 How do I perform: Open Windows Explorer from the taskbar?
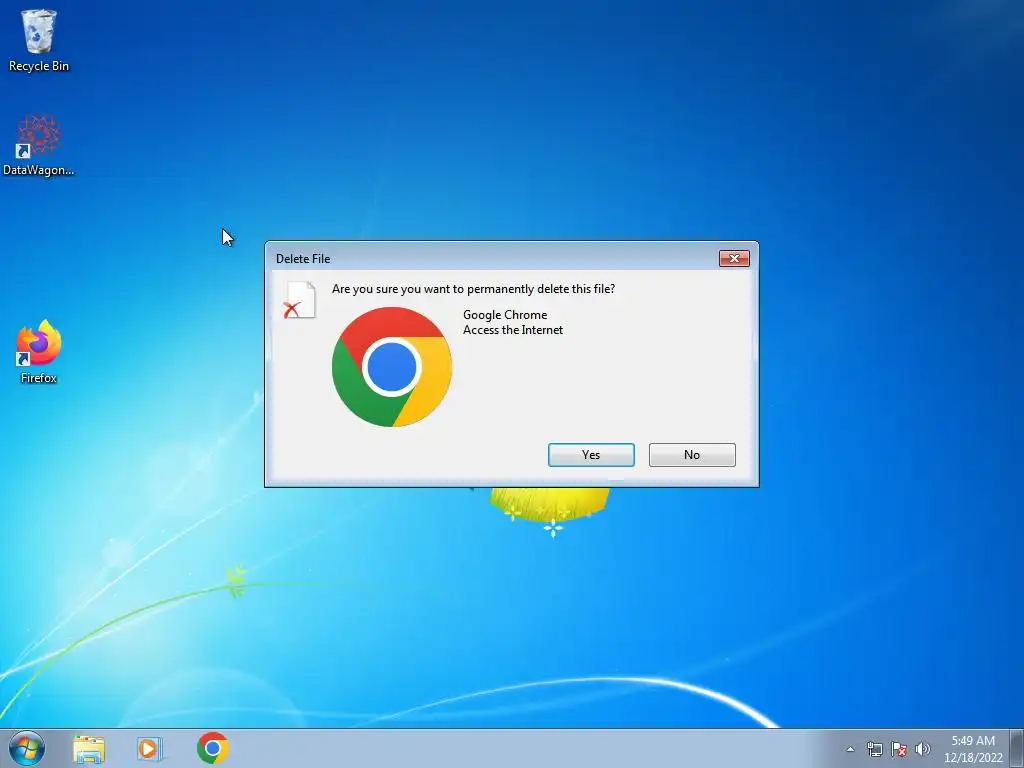(x=89, y=748)
